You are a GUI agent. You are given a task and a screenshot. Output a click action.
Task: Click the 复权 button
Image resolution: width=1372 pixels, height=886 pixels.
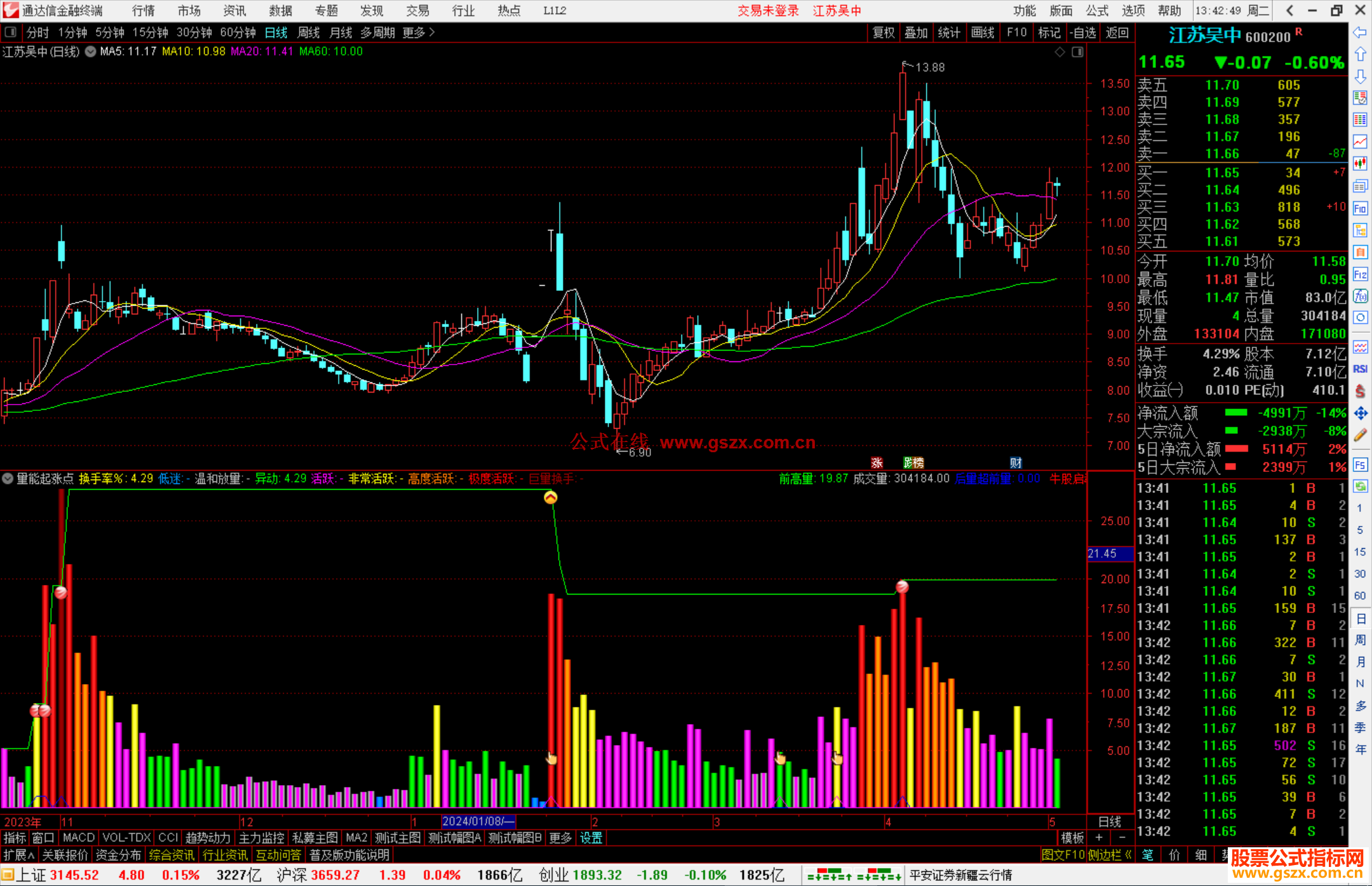click(884, 32)
